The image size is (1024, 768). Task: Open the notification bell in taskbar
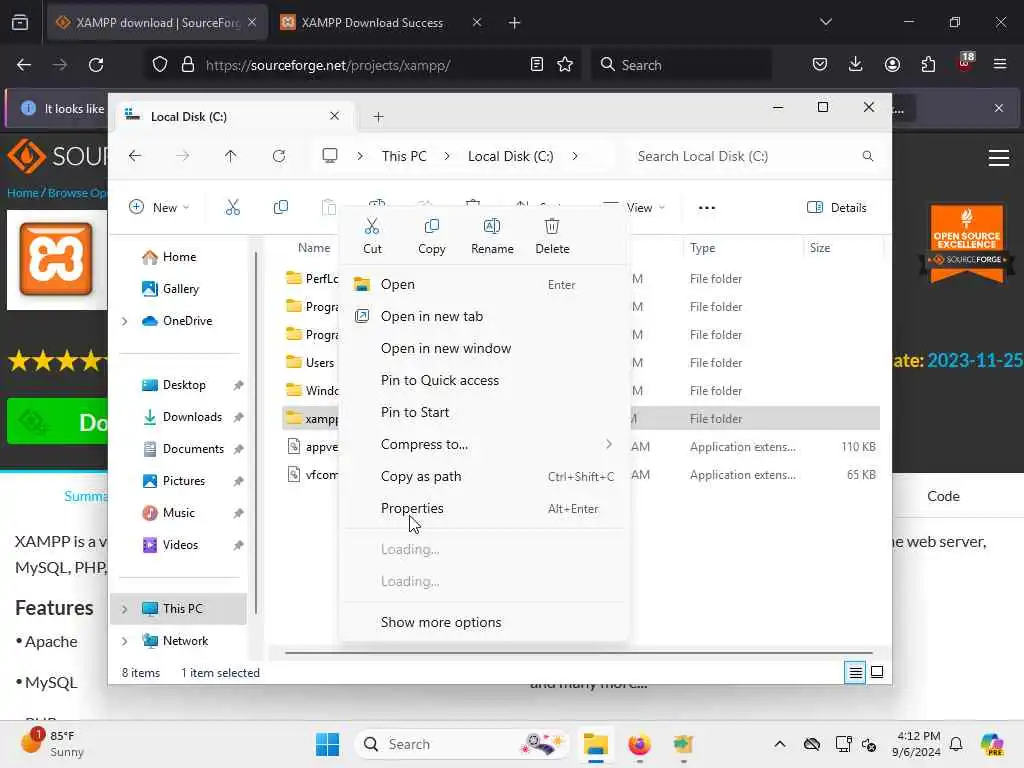pyautogui.click(x=956, y=744)
